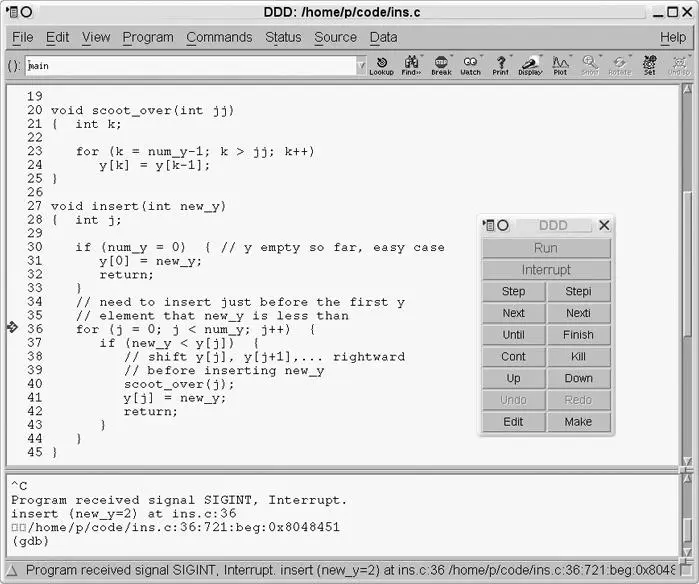This screenshot has width=699, height=584.
Task: Click the Lookup toolbar icon
Action: click(x=381, y=65)
